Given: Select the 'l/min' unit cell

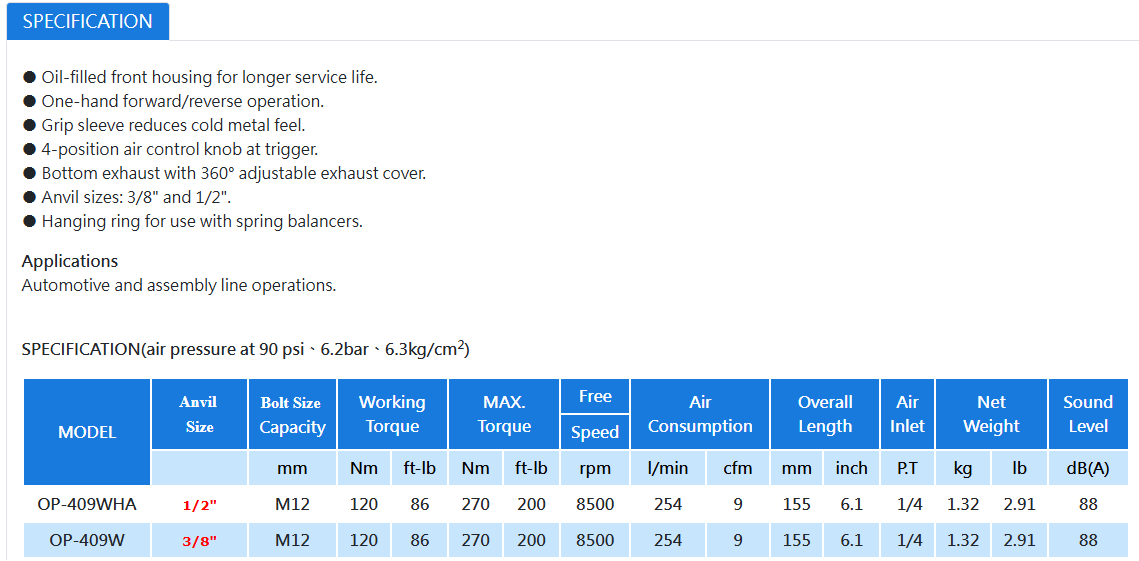Looking at the screenshot, I should pos(668,469).
